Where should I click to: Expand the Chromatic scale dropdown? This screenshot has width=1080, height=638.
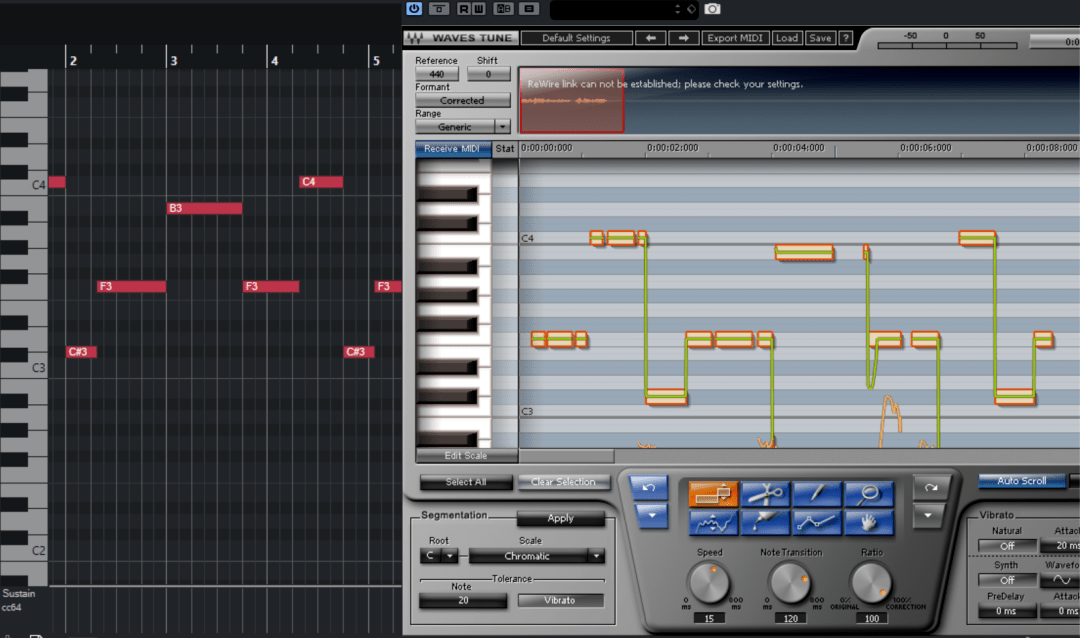pos(596,556)
